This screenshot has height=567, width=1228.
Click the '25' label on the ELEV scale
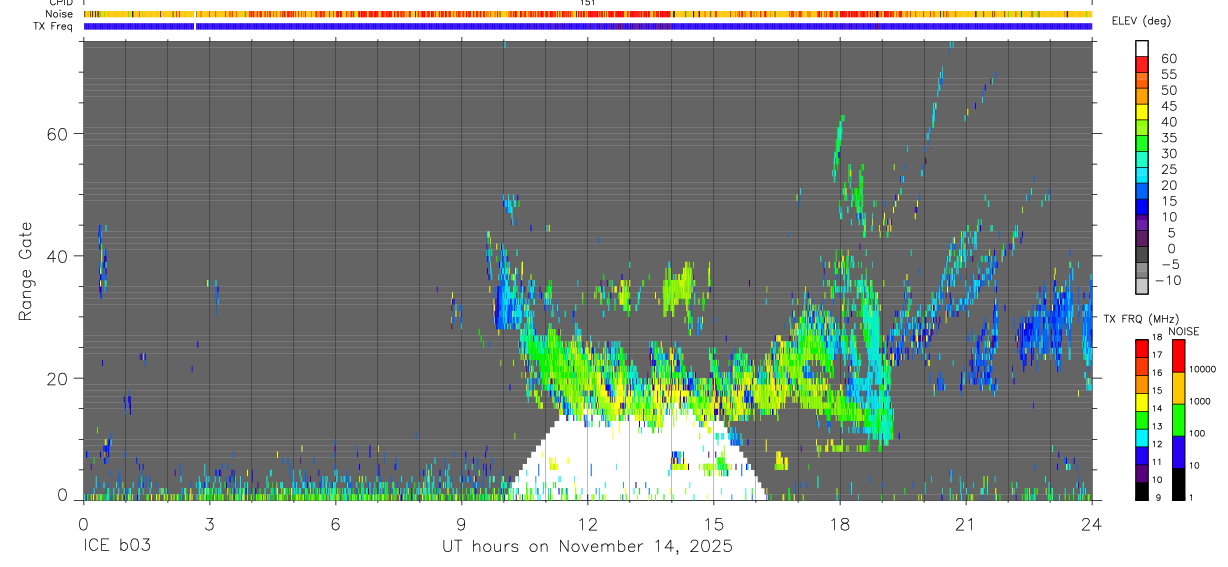click(x=1168, y=169)
